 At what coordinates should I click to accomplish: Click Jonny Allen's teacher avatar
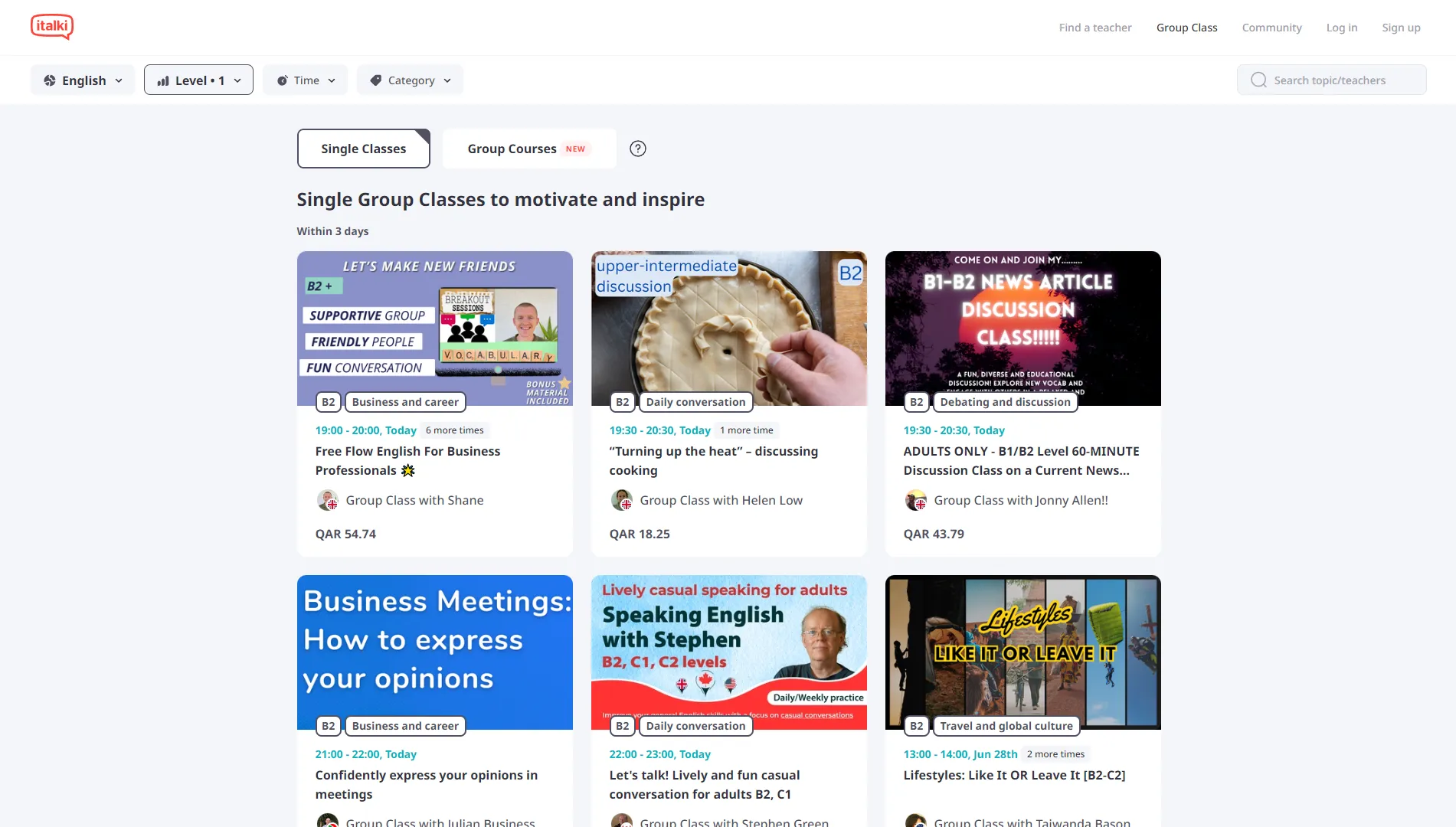pos(915,500)
